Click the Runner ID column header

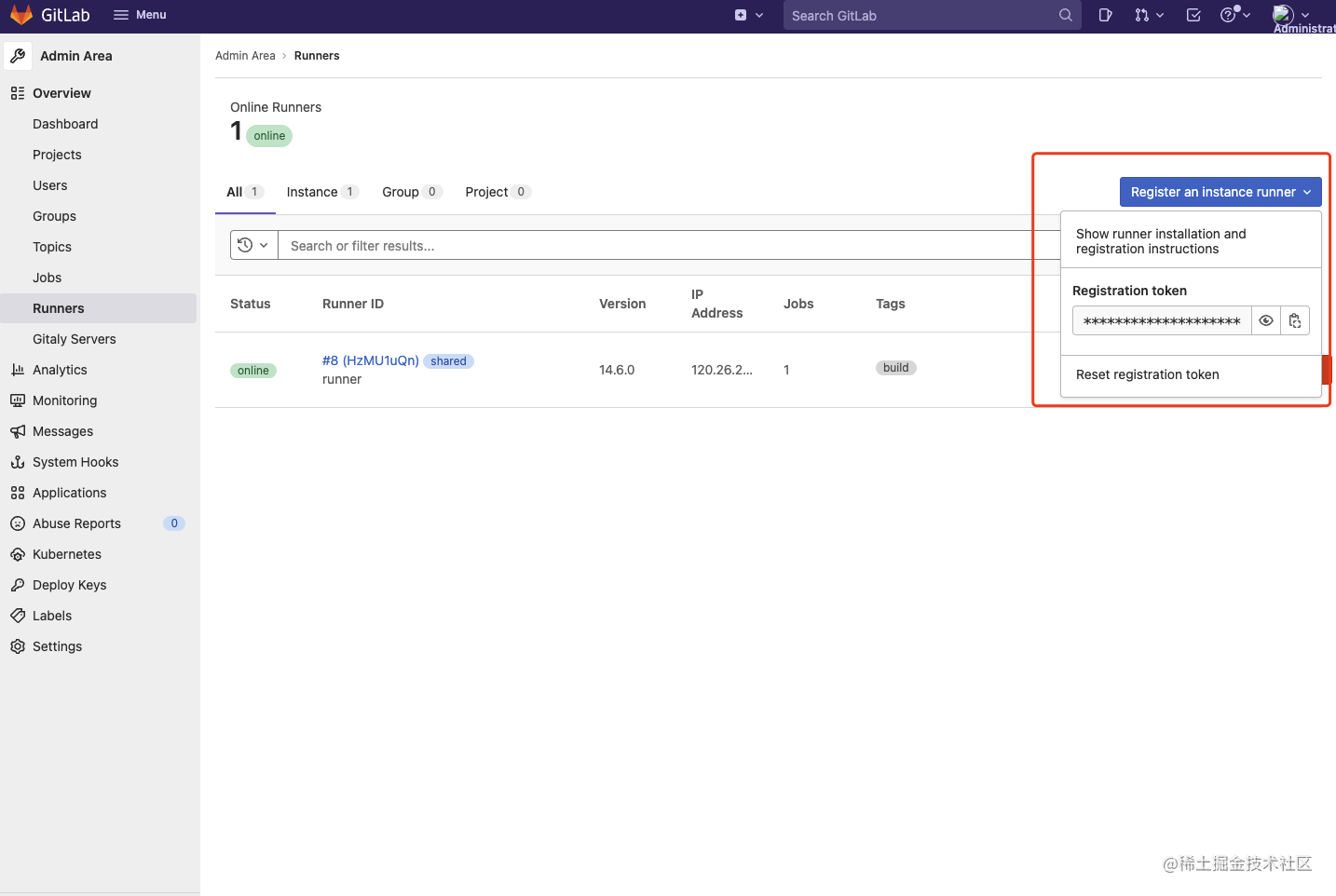click(353, 304)
